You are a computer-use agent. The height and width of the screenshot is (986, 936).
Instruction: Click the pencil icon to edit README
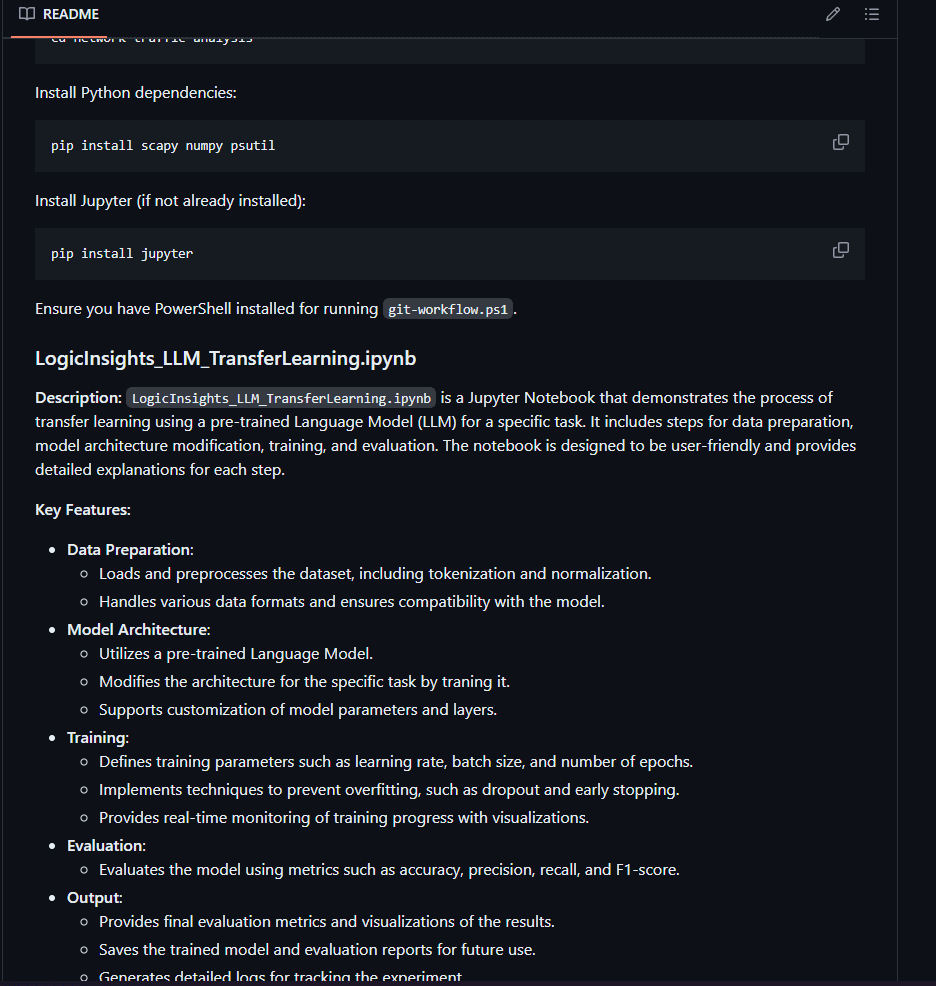click(x=833, y=14)
